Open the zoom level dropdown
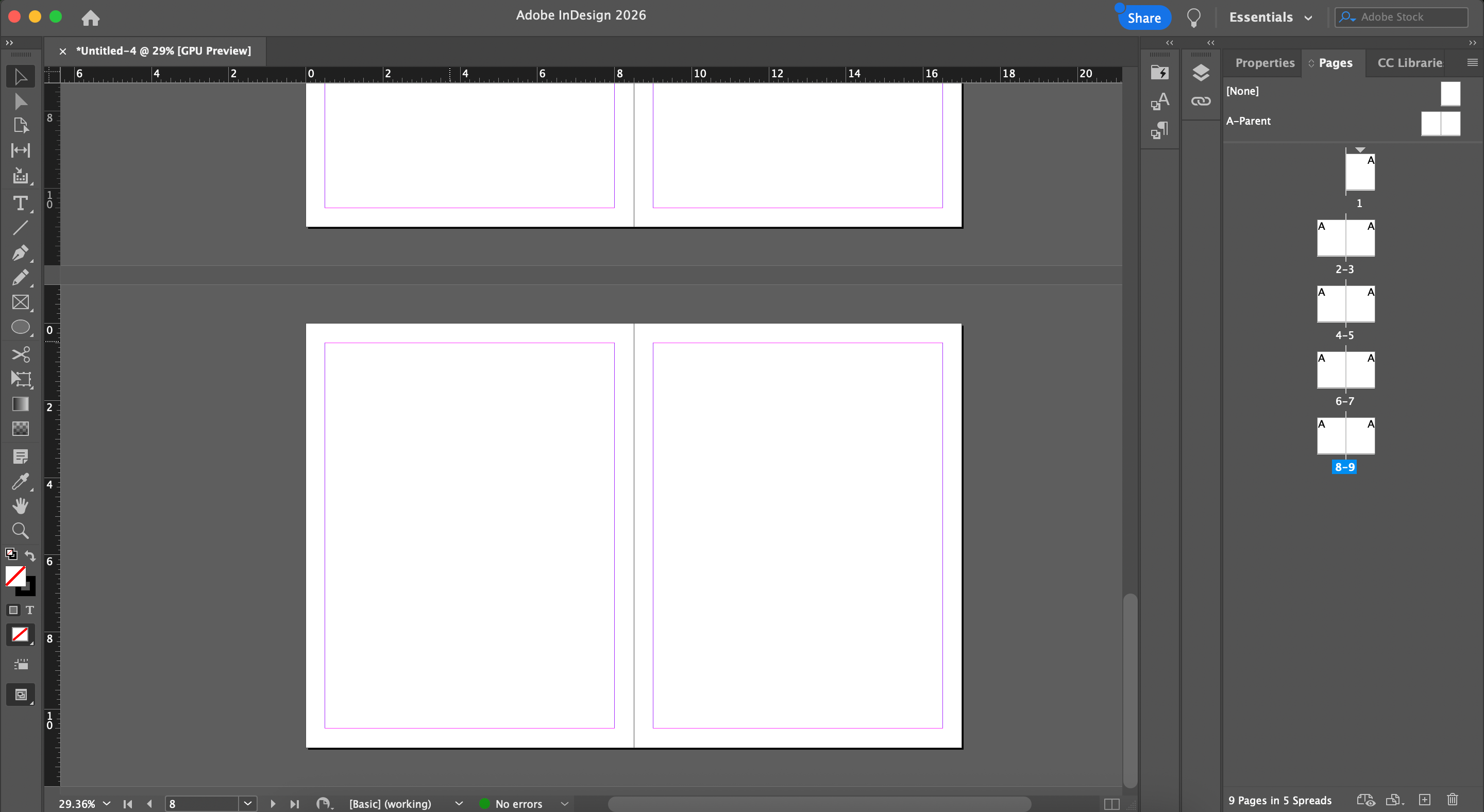Screen dimensions: 1484x812 (x=107, y=803)
